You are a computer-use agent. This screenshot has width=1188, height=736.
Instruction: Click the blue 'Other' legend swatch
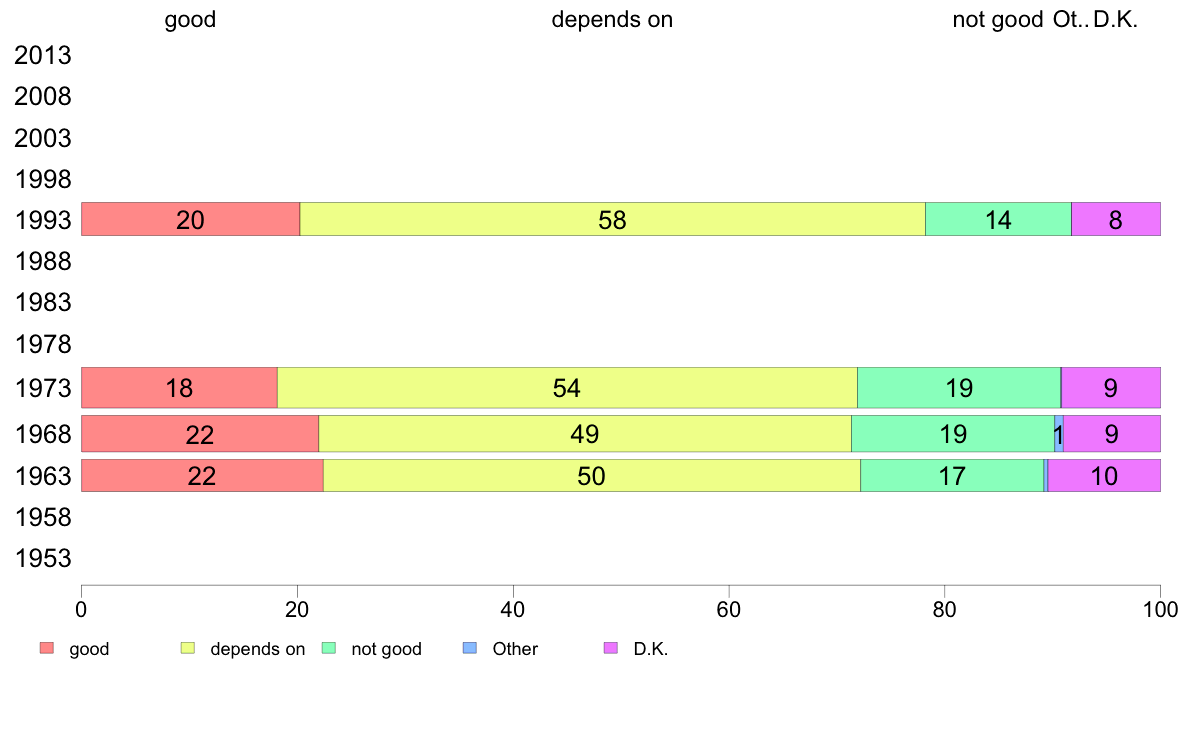coord(470,648)
